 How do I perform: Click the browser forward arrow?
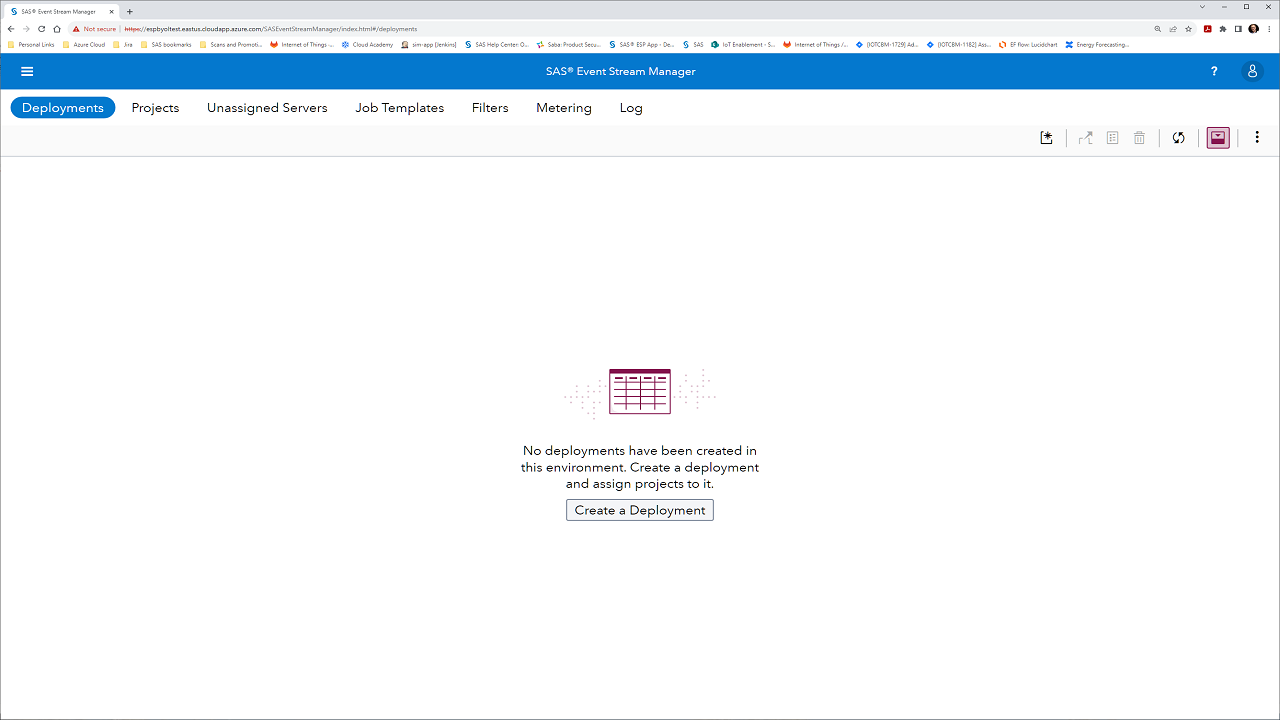click(26, 29)
